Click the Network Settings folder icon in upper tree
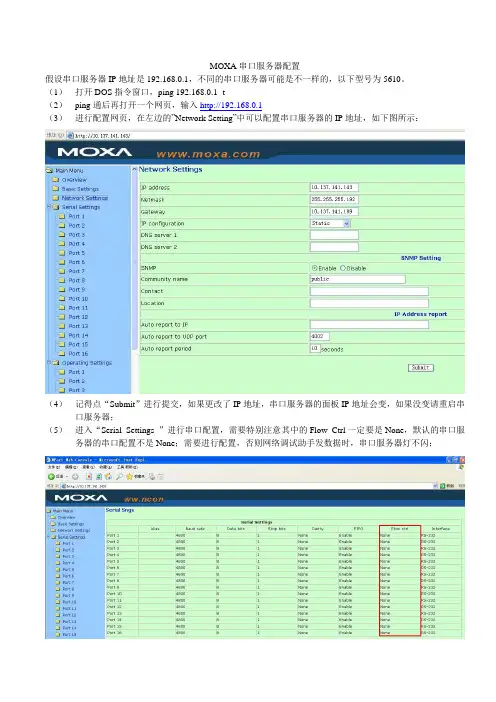 pyautogui.click(x=56, y=198)
